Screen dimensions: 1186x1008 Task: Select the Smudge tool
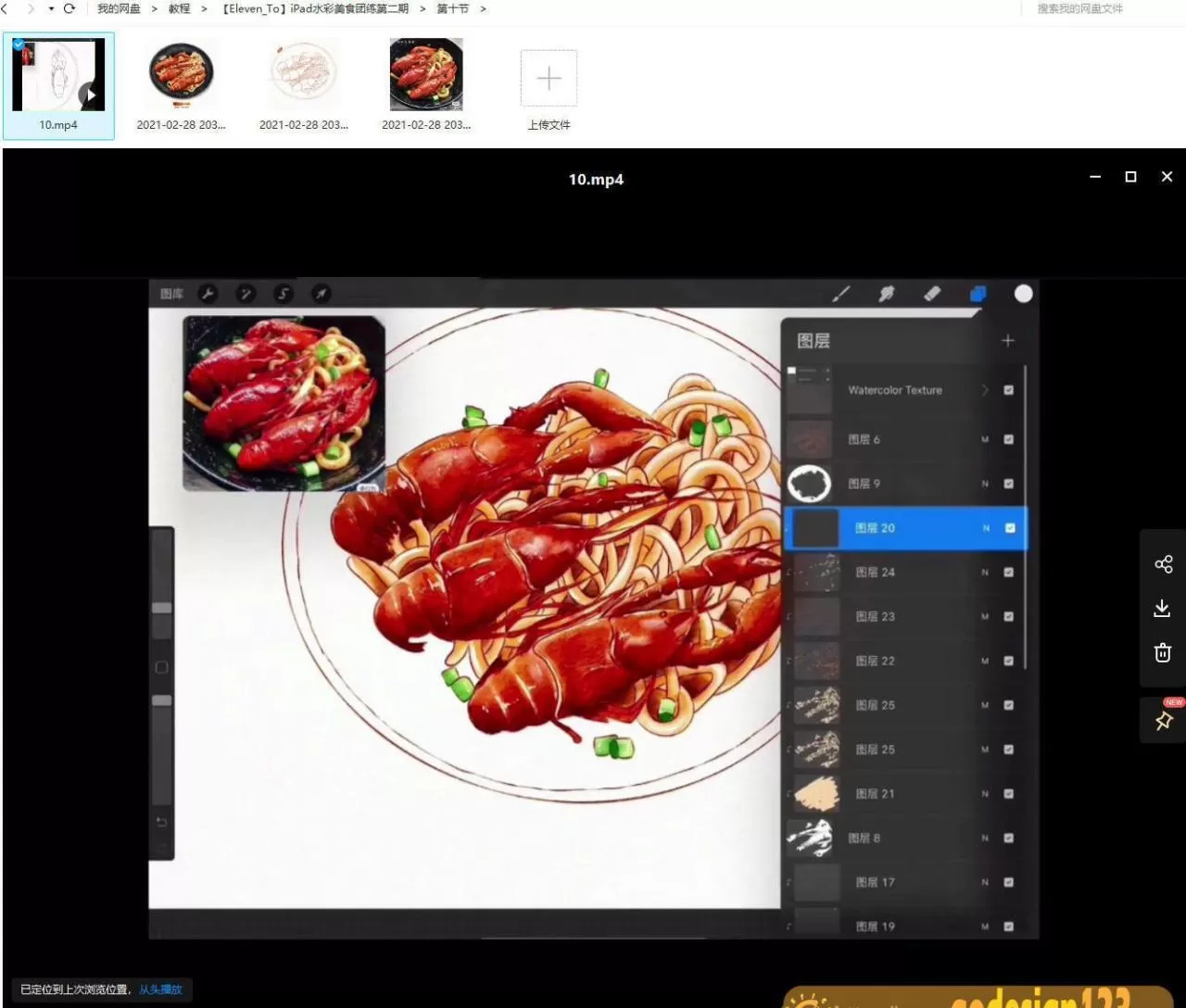point(886,294)
